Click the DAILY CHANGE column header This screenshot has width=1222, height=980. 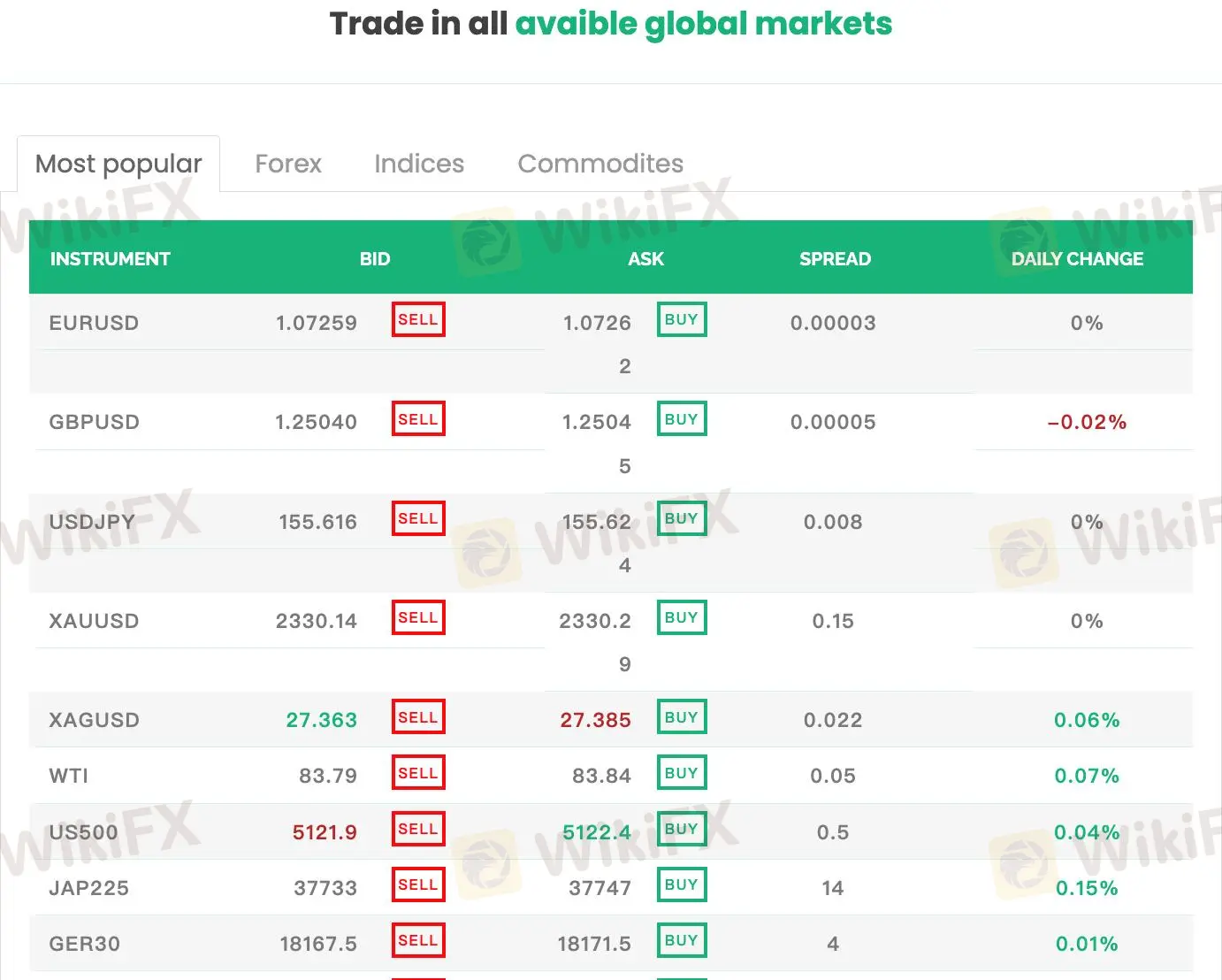(x=1077, y=258)
